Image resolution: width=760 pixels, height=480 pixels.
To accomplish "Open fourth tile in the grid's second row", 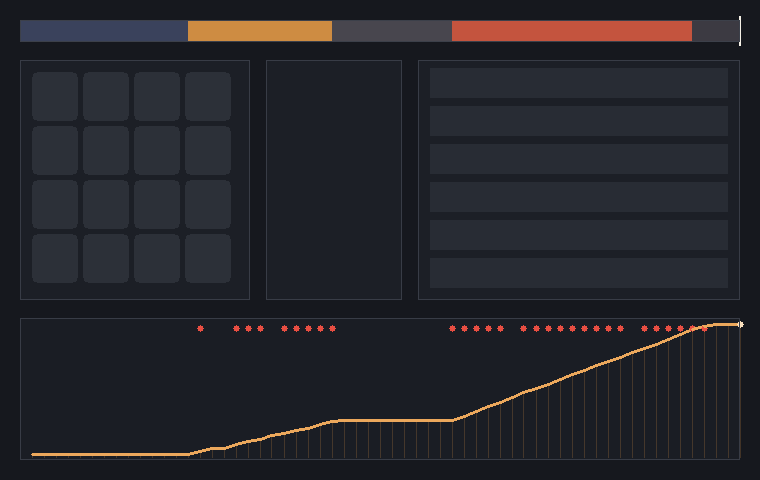I will point(208,150).
